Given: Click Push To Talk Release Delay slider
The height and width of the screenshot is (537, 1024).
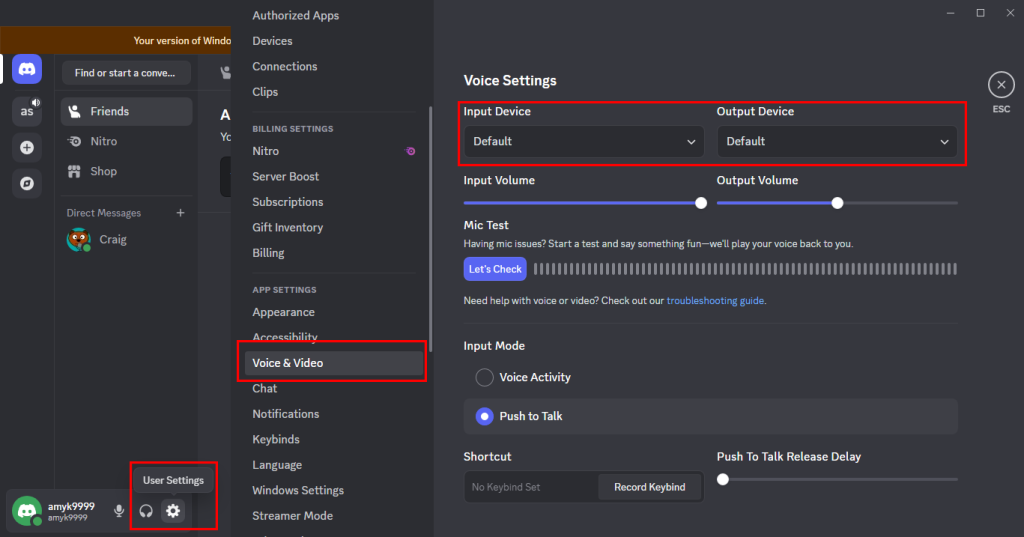Looking at the screenshot, I should 838,480.
